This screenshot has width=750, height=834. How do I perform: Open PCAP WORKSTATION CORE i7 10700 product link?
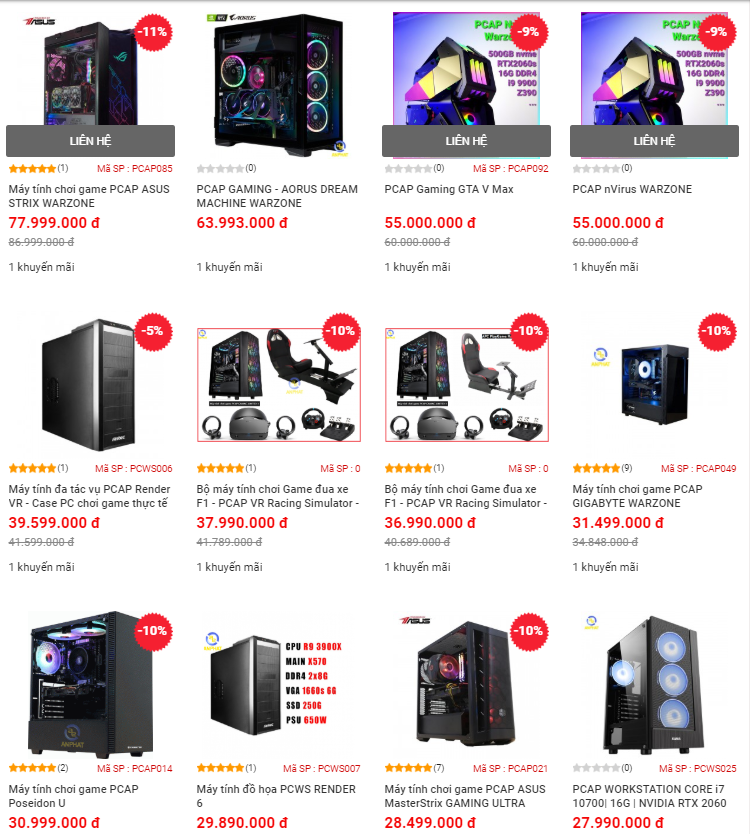click(649, 796)
